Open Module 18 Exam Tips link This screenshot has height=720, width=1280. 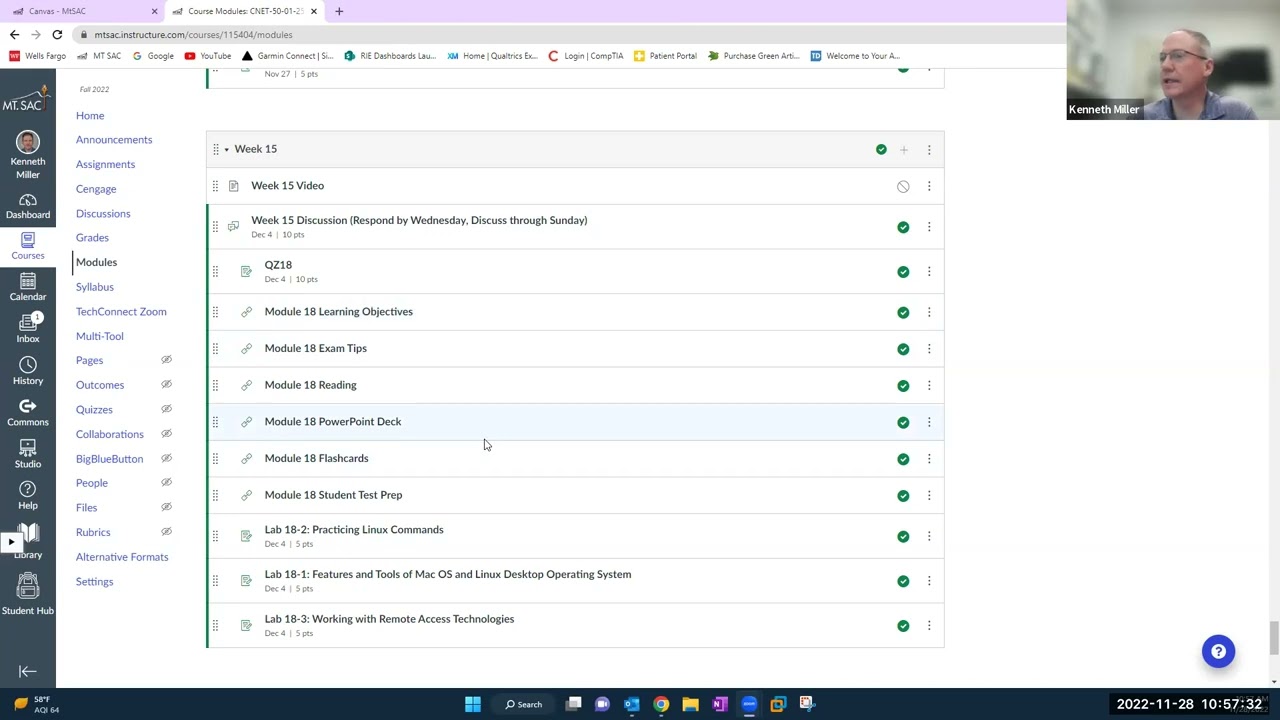coord(315,348)
